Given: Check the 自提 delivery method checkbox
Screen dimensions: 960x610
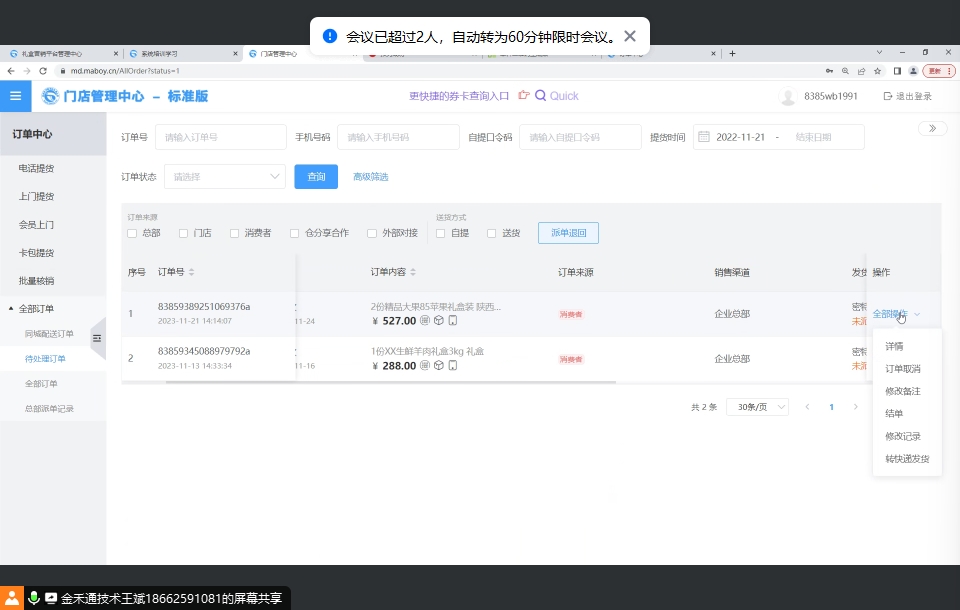Looking at the screenshot, I should [440, 233].
